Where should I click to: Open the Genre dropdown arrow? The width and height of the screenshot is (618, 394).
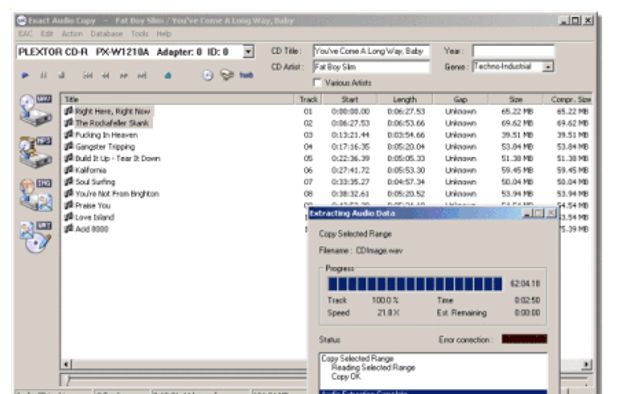tap(548, 67)
